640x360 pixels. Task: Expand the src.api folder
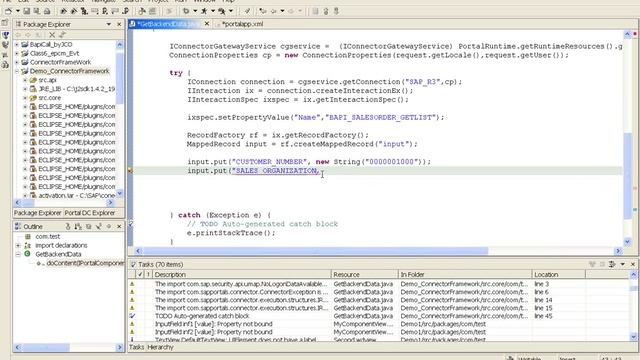point(25,80)
